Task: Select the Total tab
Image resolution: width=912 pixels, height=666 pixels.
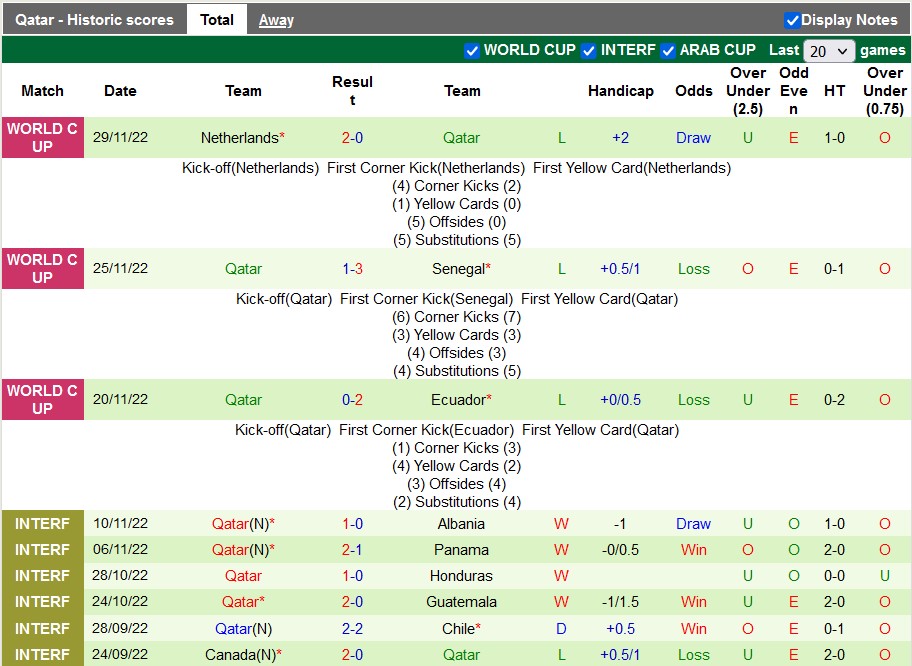Action: [217, 19]
